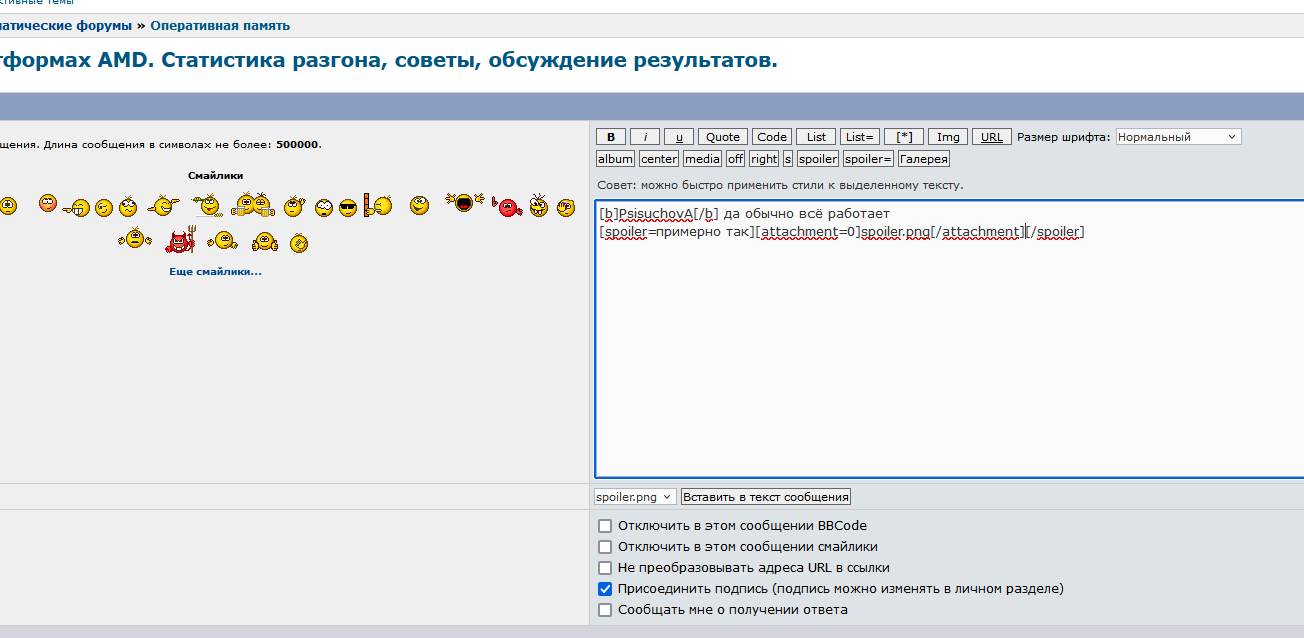The image size is (1304, 638).
Task: Click the [/spoiler] tag in the message
Action: tap(1056, 232)
